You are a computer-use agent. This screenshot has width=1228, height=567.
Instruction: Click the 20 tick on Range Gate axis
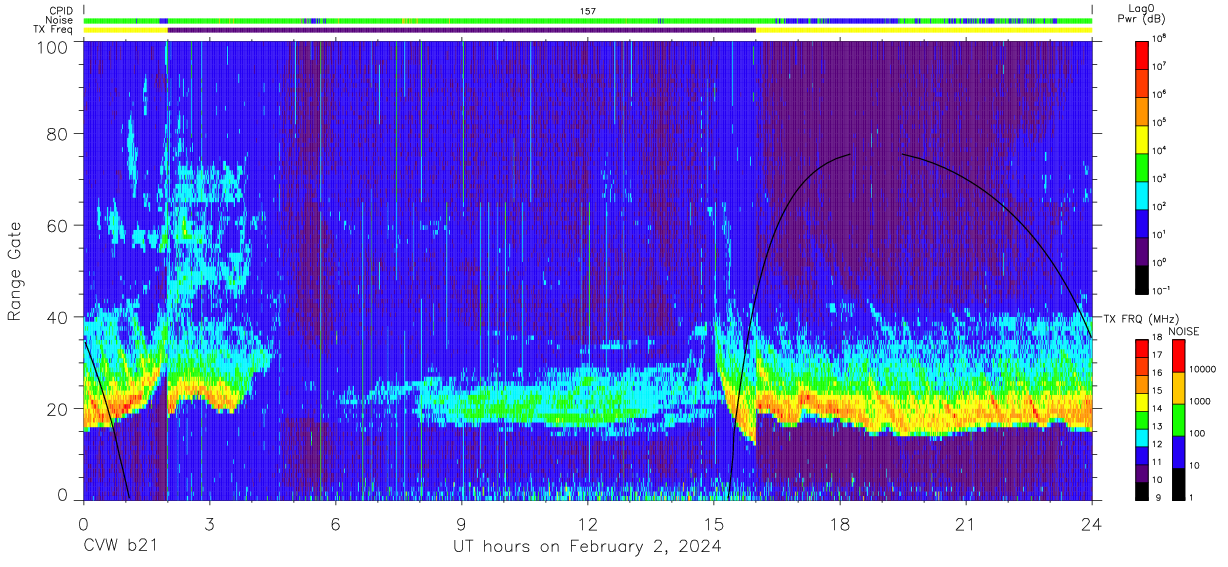57,408
